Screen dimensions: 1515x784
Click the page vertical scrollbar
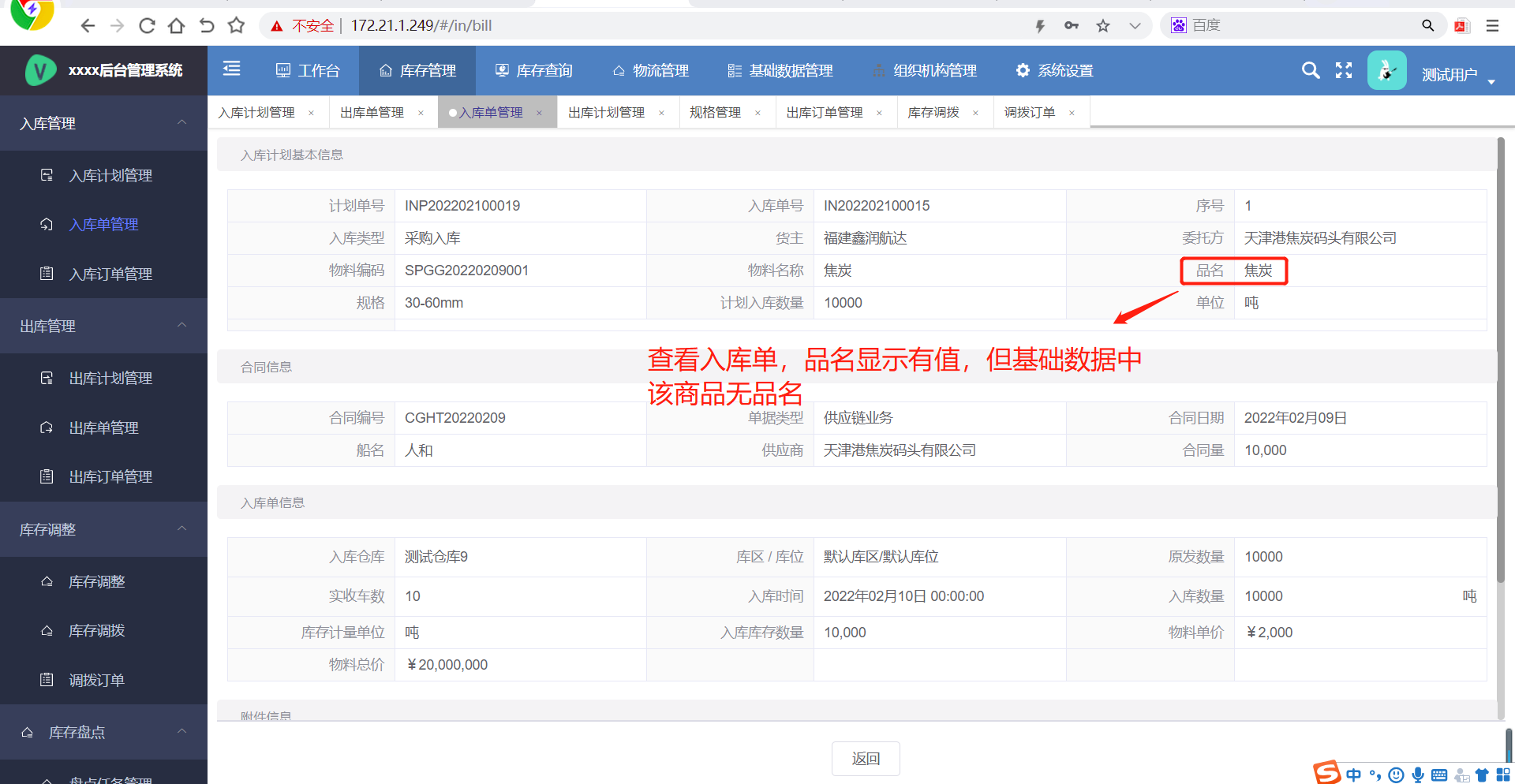(1501, 359)
